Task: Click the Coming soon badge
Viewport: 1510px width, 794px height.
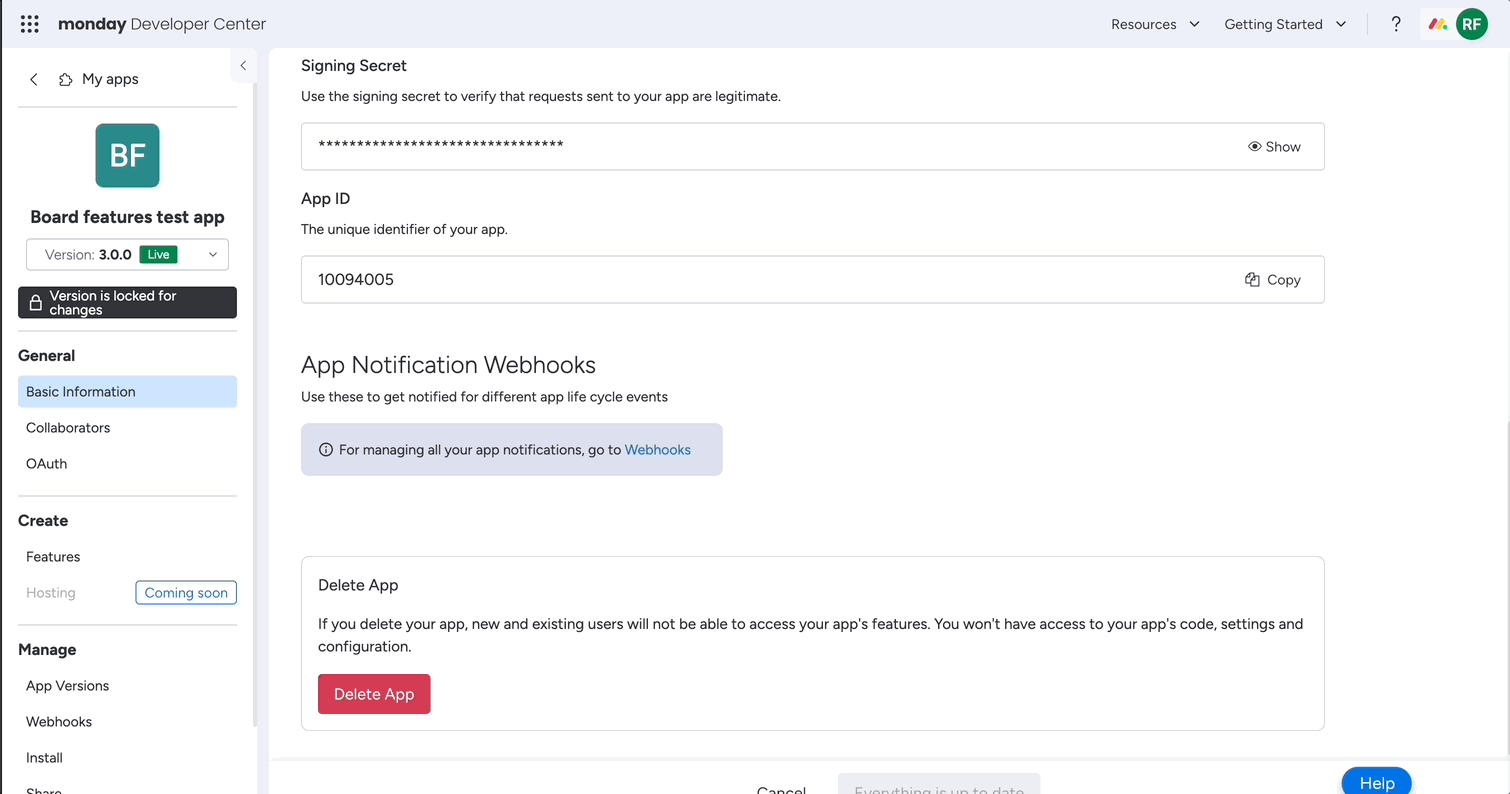Action: click(x=186, y=592)
